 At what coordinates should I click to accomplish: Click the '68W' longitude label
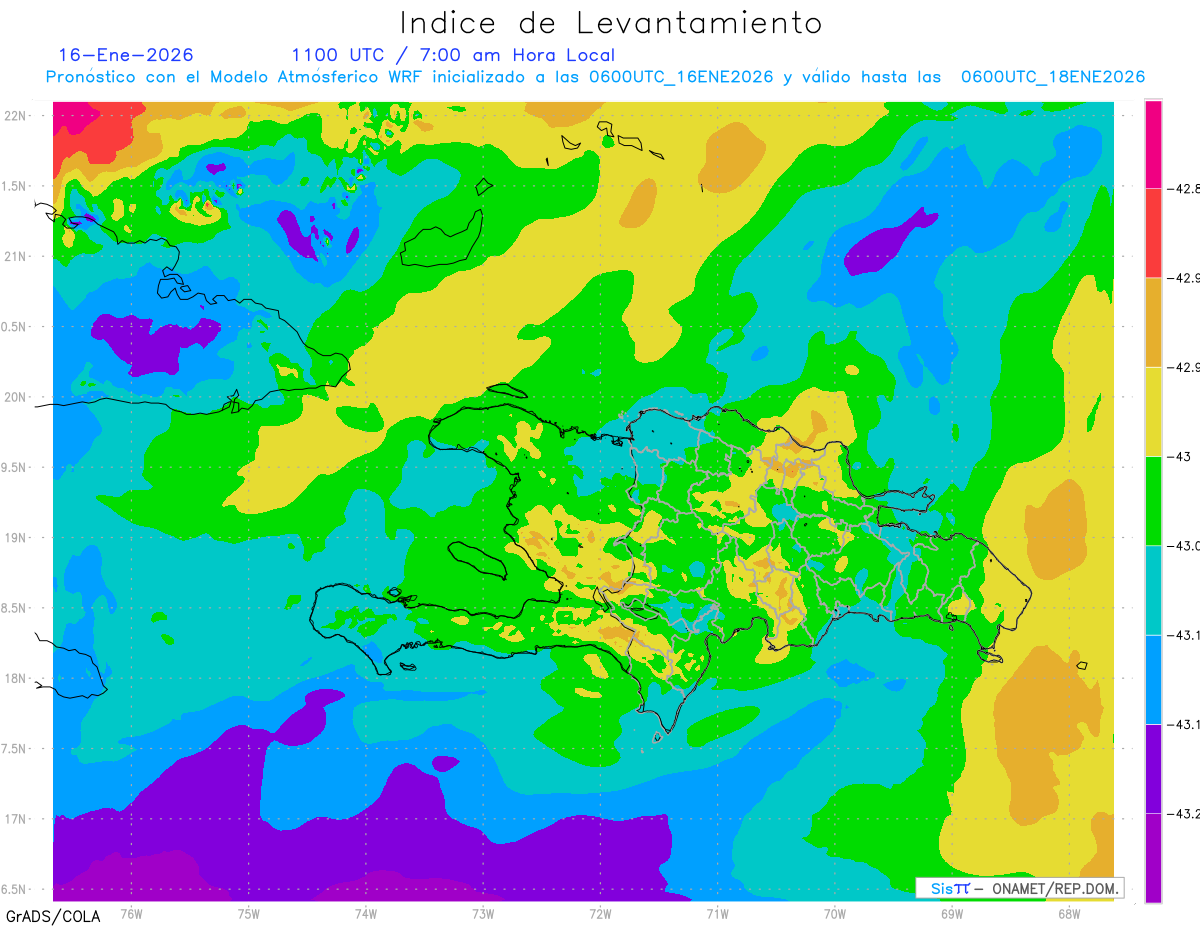(x=1069, y=914)
